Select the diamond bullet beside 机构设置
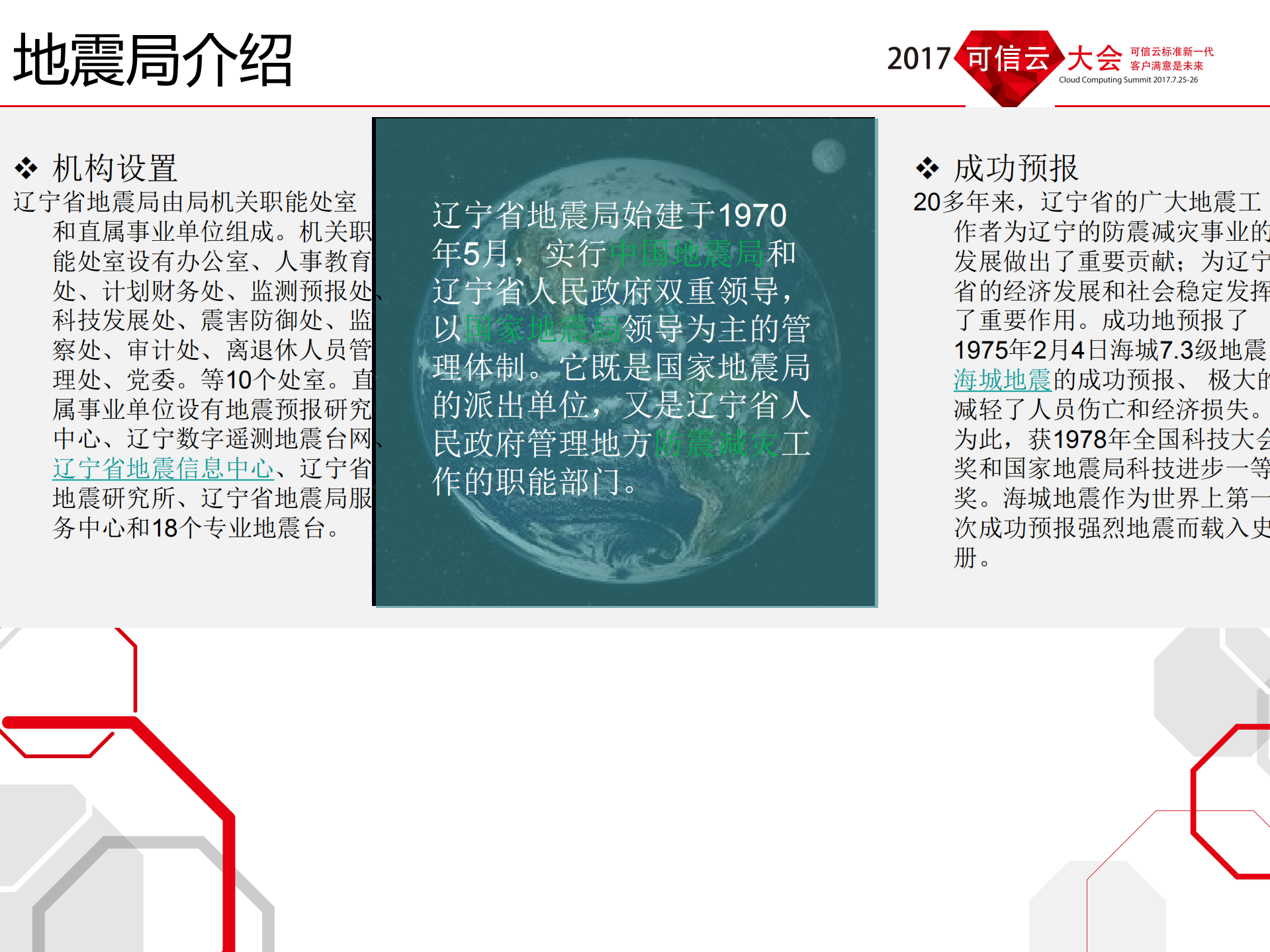 click(x=25, y=167)
